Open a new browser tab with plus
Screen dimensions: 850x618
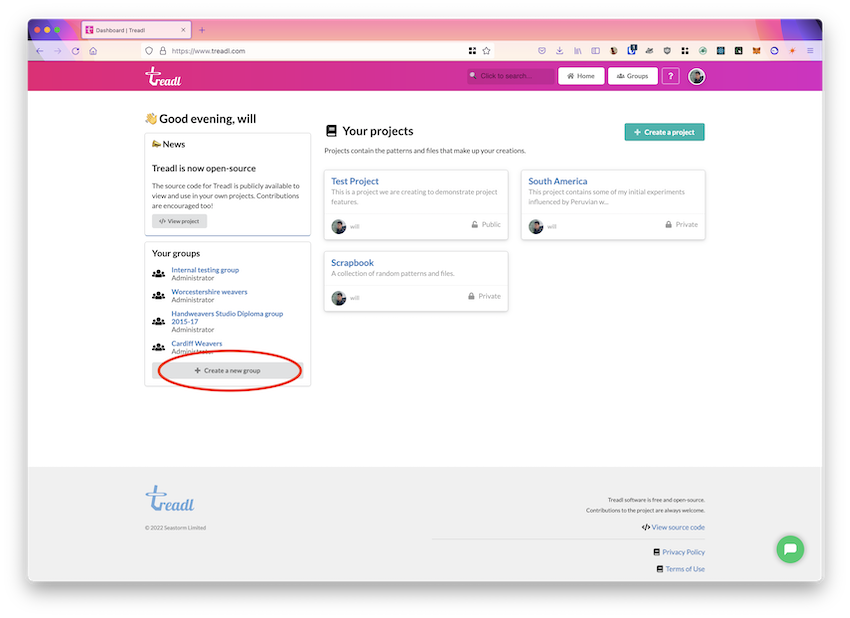(x=202, y=30)
